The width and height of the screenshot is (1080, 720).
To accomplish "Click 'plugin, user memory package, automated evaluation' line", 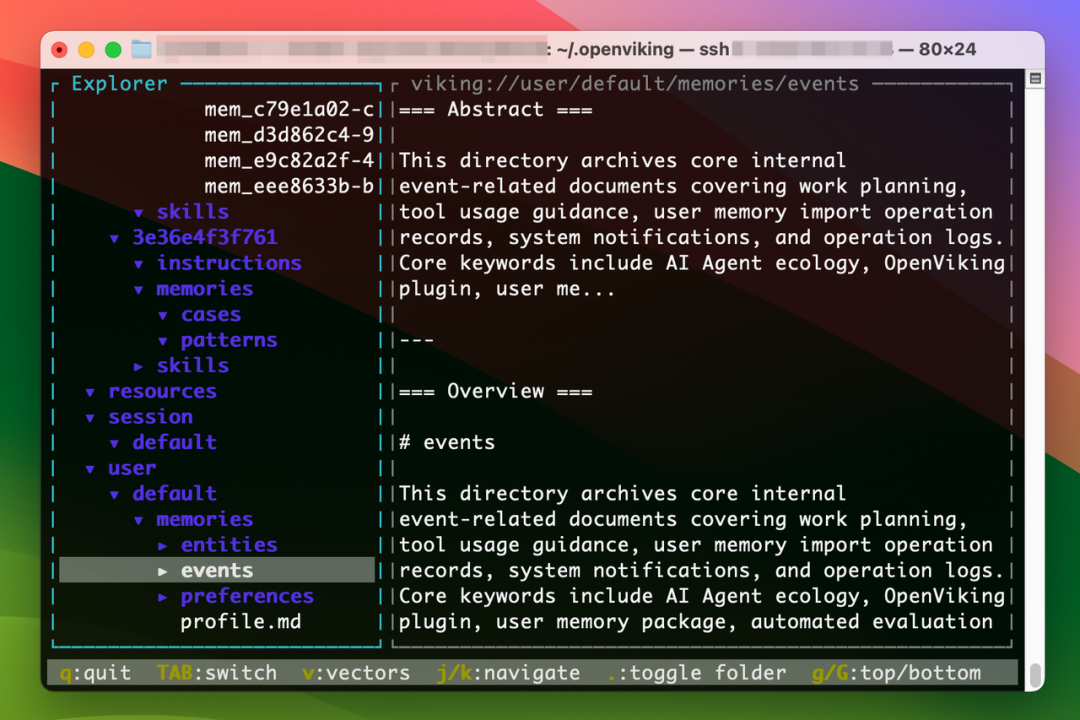I will point(696,622).
